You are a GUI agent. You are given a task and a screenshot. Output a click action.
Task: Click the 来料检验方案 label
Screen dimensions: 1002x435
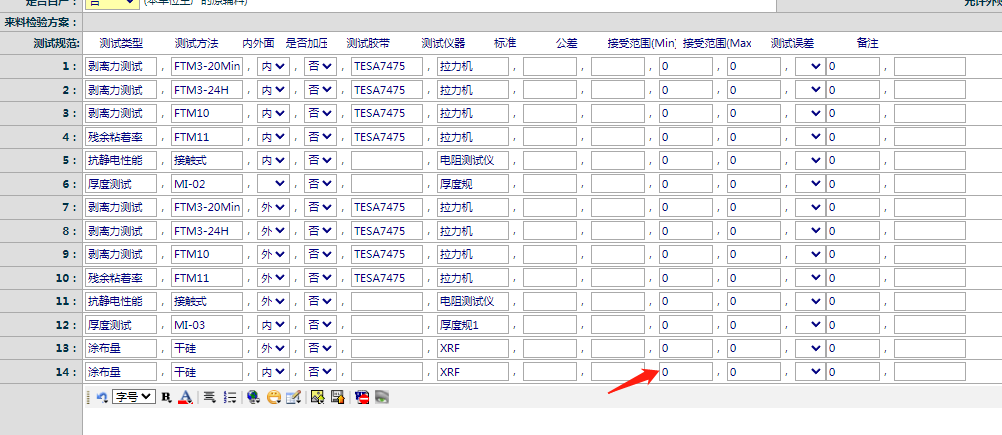(x=41, y=22)
